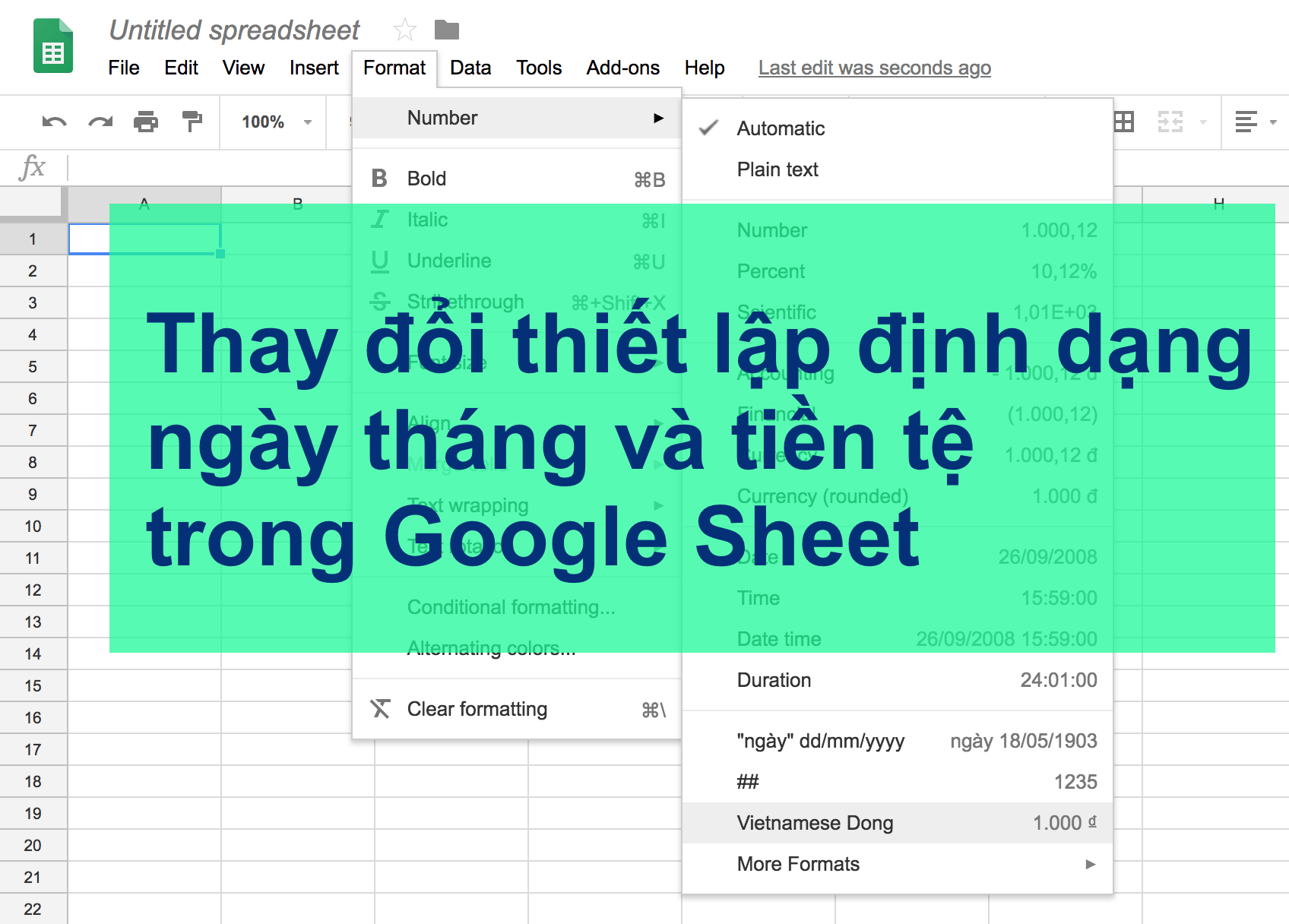Redo the last action
This screenshot has width=1289, height=924.
(100, 122)
